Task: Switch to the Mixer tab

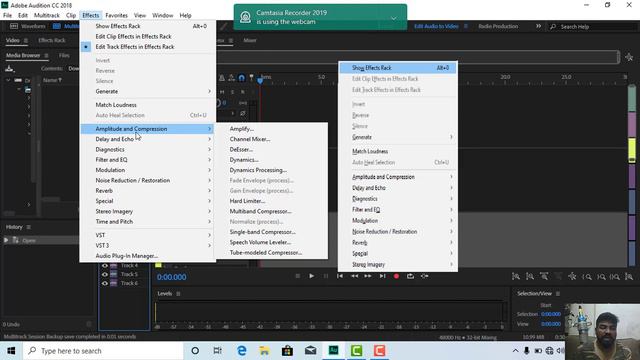Action: click(x=250, y=40)
